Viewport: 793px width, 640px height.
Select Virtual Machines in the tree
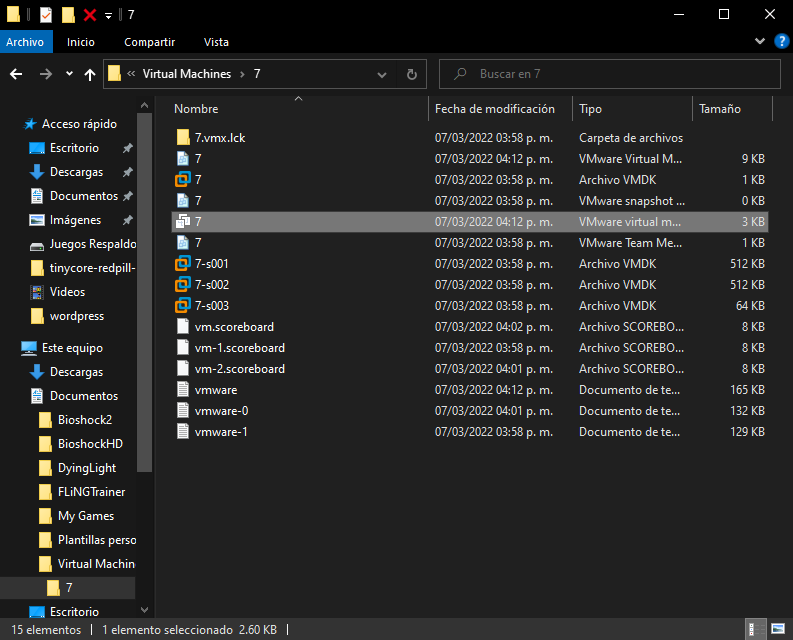point(96,564)
